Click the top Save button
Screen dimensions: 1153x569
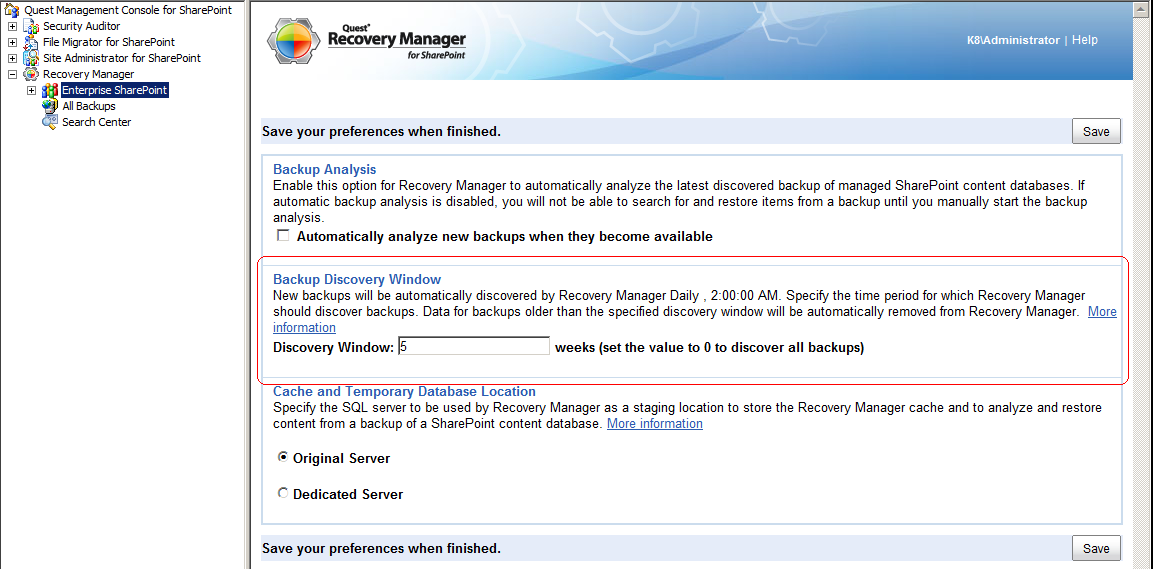tap(1096, 132)
